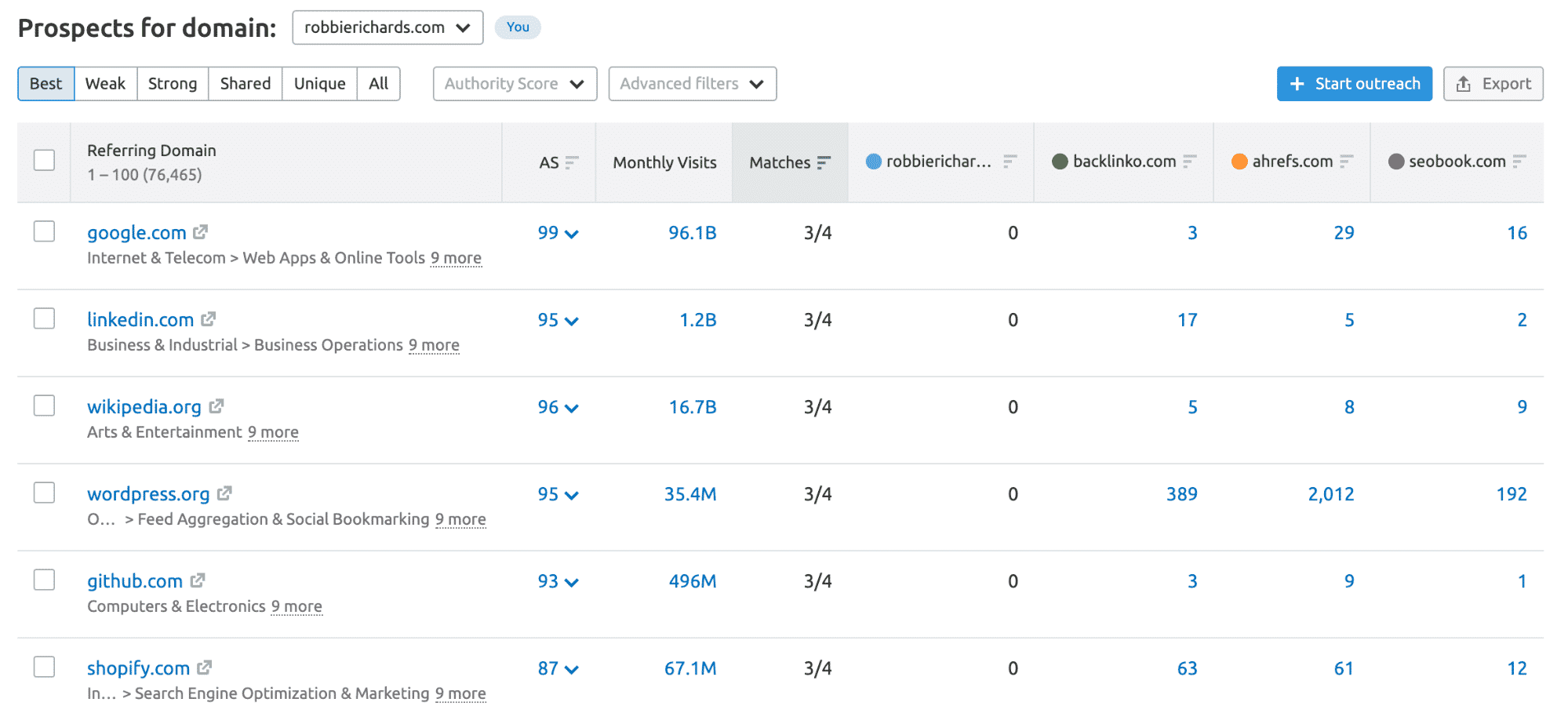Click Matches column sort icon
This screenshot has height=724, width=1568.
click(x=823, y=162)
